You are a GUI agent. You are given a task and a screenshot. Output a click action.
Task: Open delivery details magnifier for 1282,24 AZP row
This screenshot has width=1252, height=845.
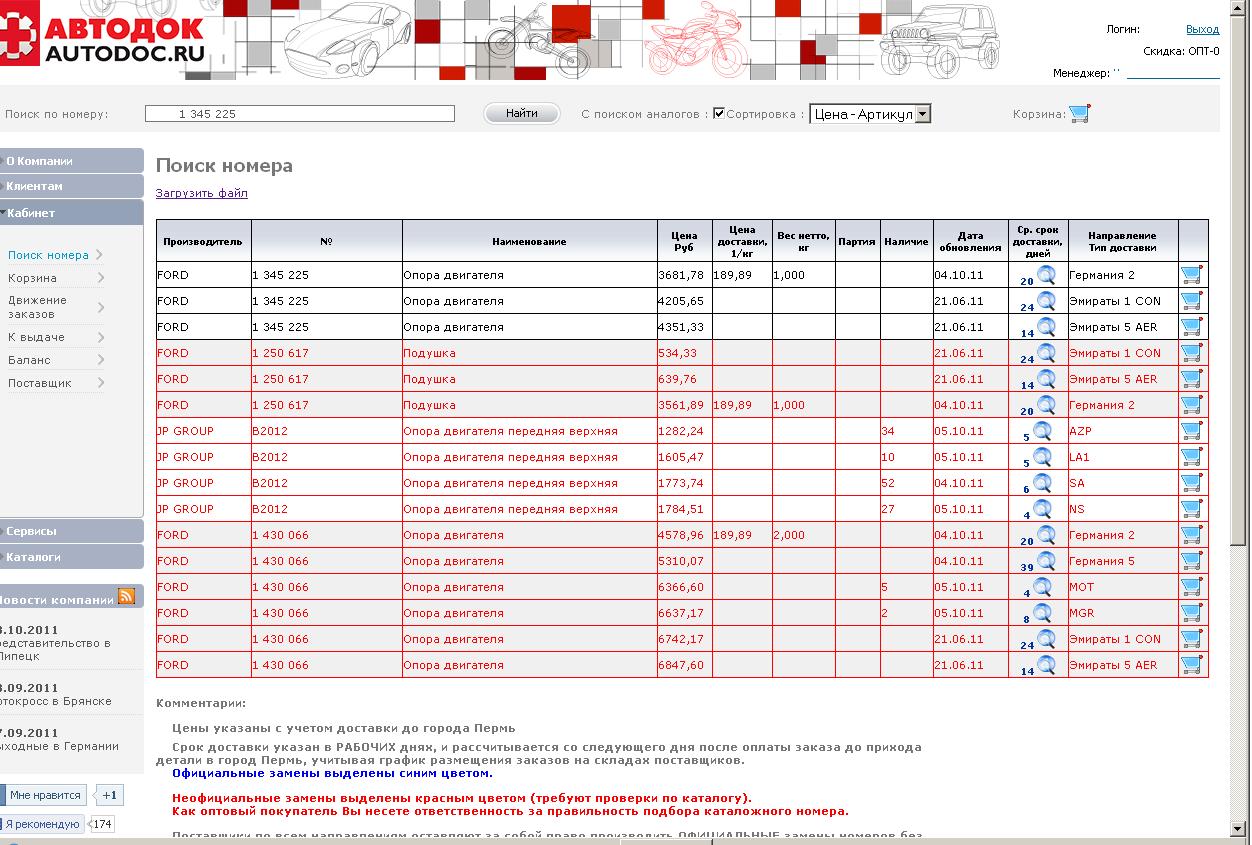1042,430
